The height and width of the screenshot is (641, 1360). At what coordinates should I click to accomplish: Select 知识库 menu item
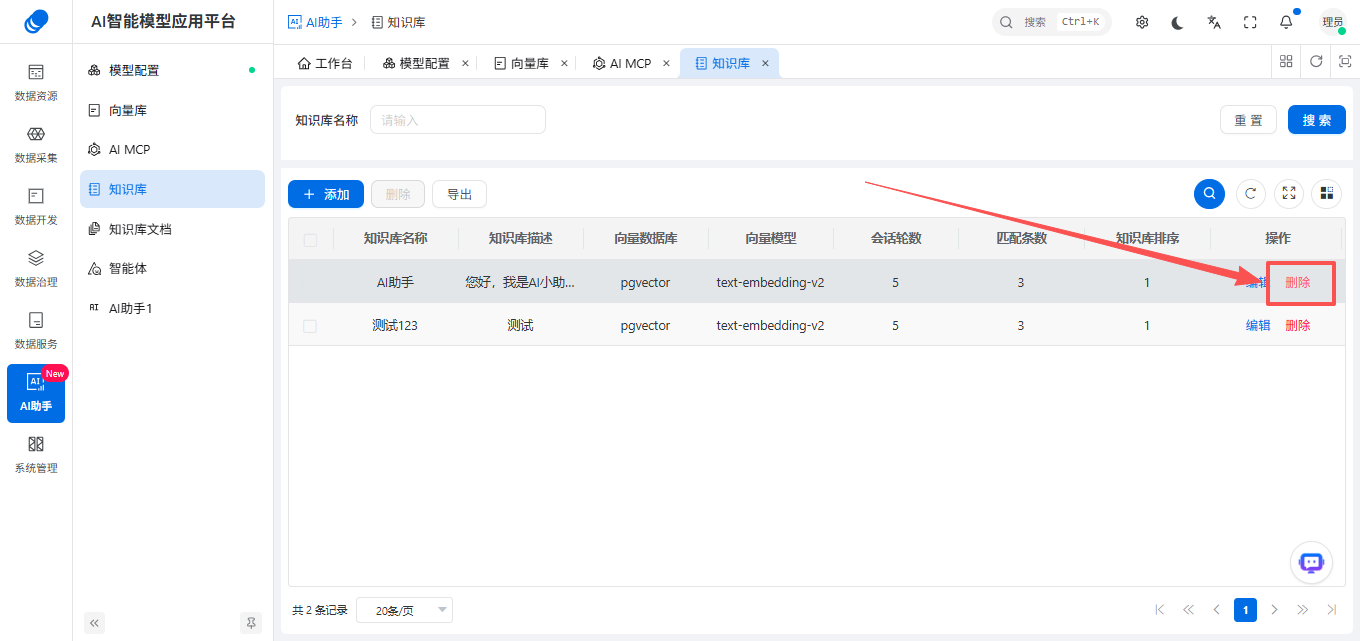(172, 189)
